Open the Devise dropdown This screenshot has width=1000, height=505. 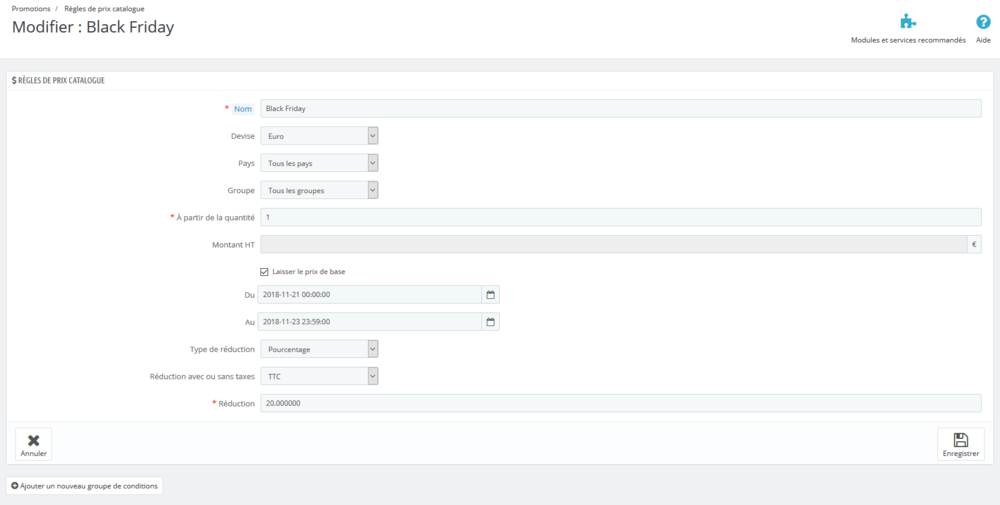click(319, 136)
